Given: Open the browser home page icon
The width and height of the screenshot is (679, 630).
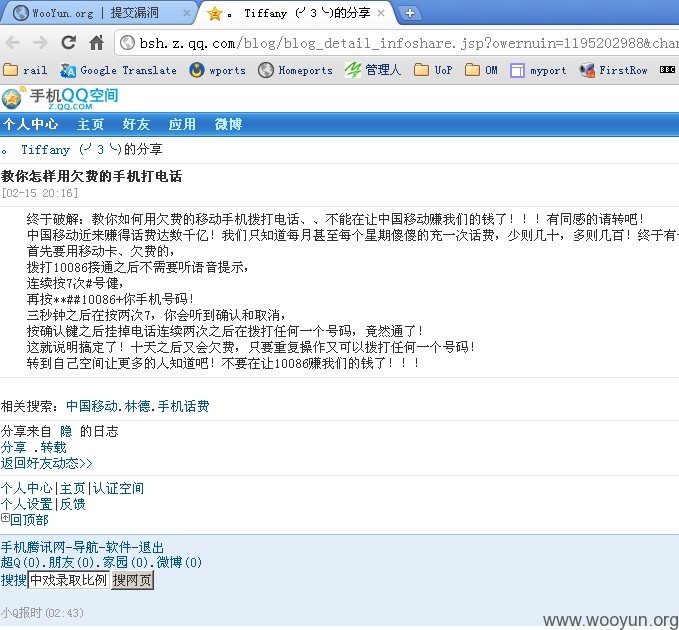Looking at the screenshot, I should click(97, 42).
